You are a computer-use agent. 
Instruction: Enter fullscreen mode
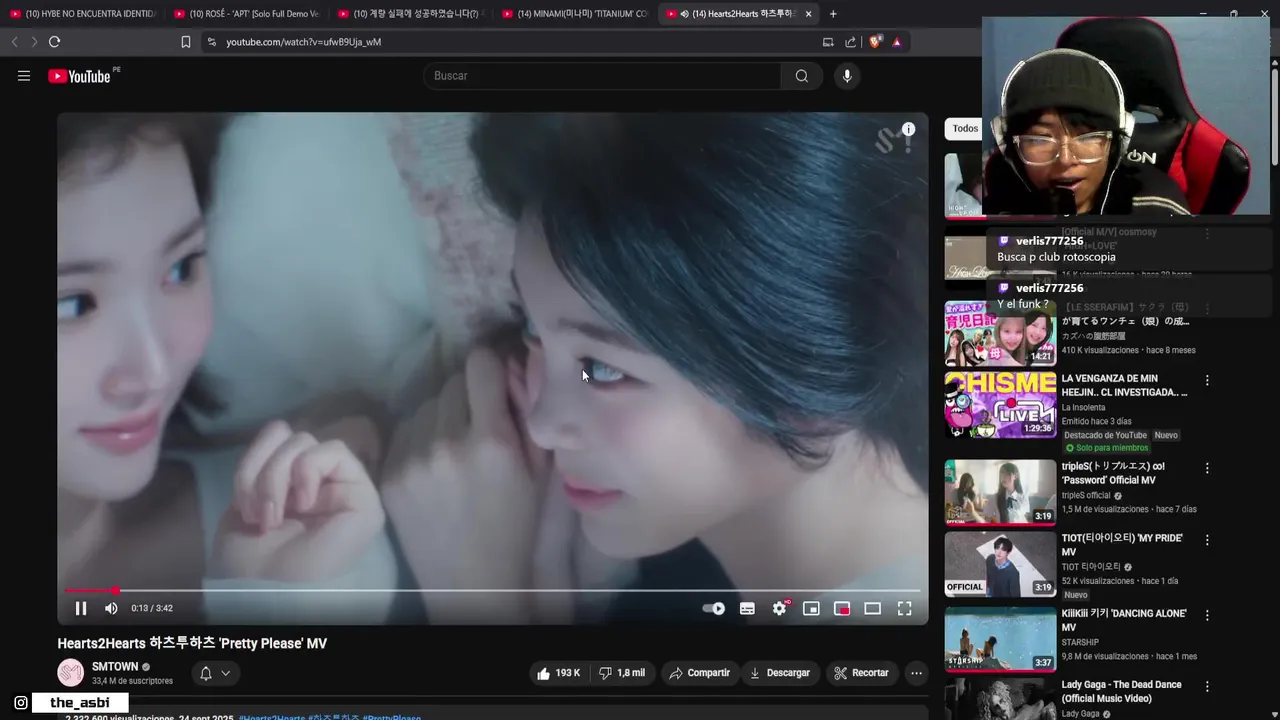(904, 608)
